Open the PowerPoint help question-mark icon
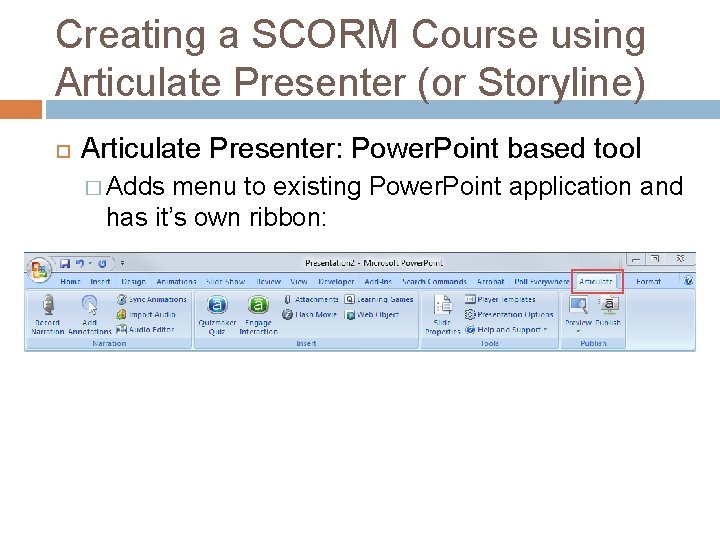720x540 pixels. coord(688,281)
